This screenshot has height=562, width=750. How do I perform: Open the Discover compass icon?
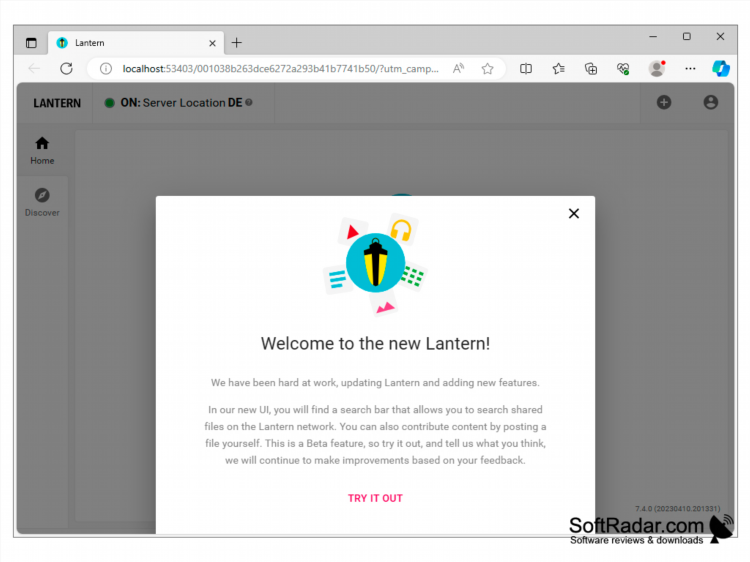coord(42,195)
